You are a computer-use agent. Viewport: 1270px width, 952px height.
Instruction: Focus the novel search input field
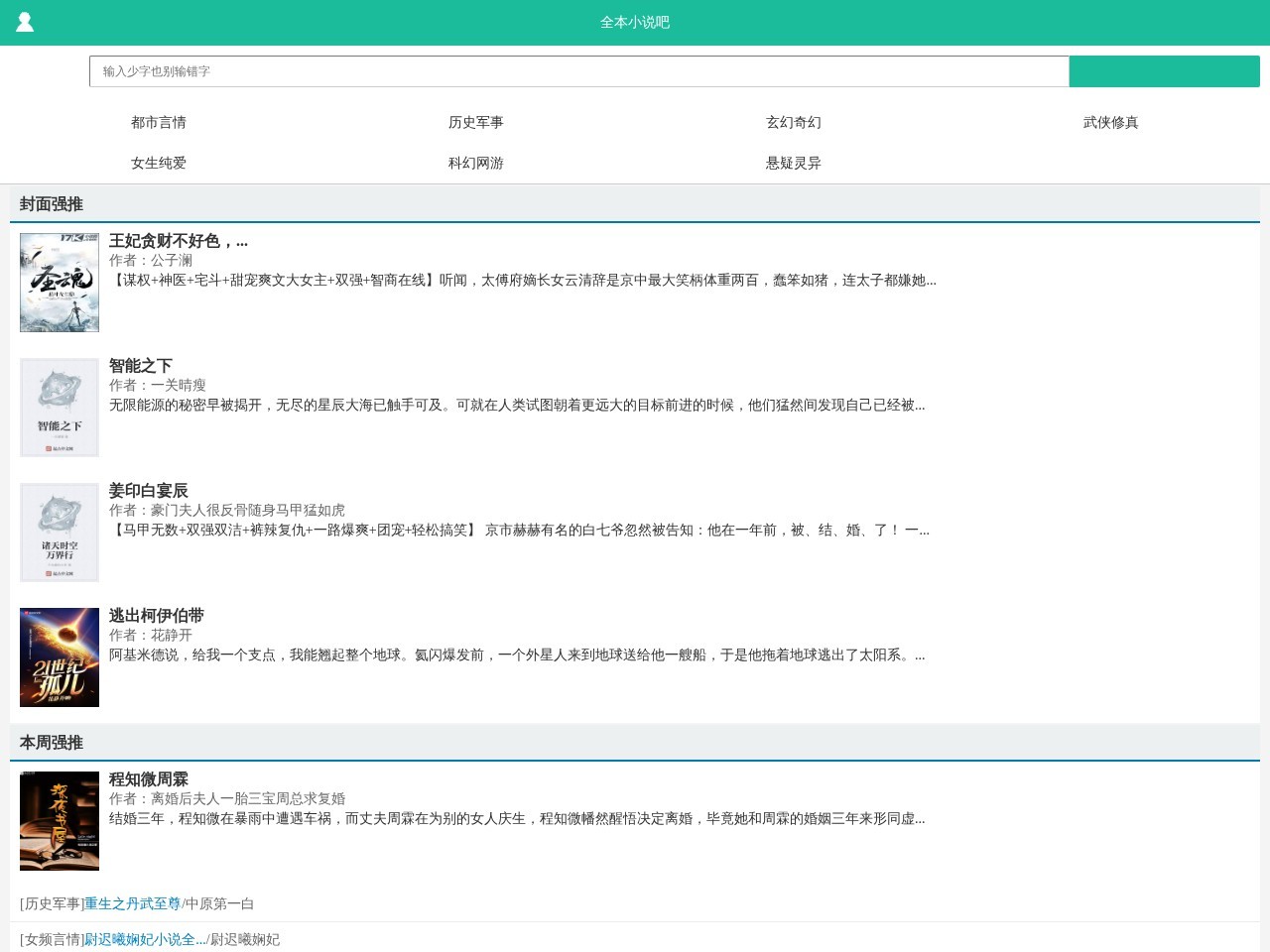[578, 71]
